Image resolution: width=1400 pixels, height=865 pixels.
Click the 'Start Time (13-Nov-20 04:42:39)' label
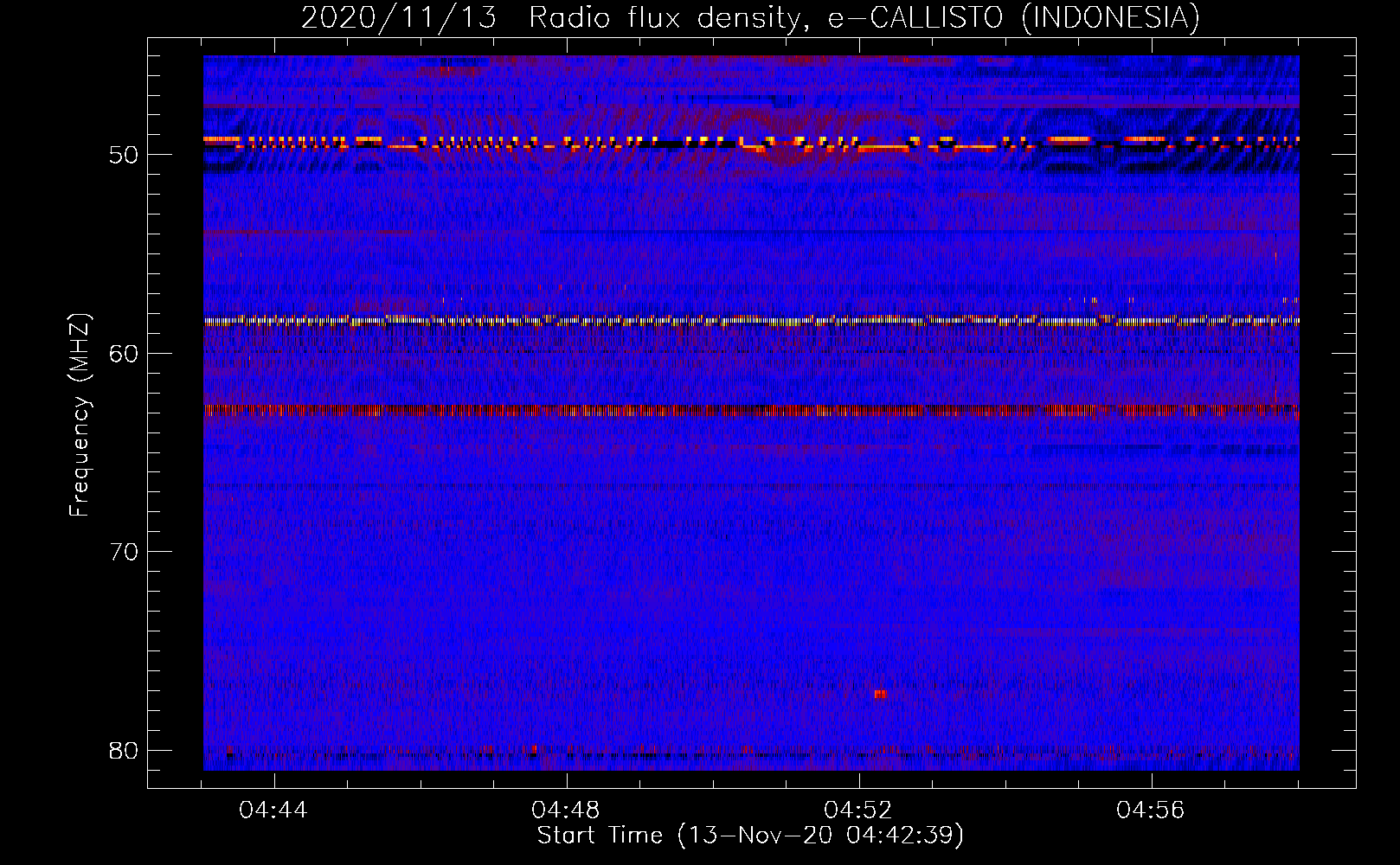tap(750, 836)
